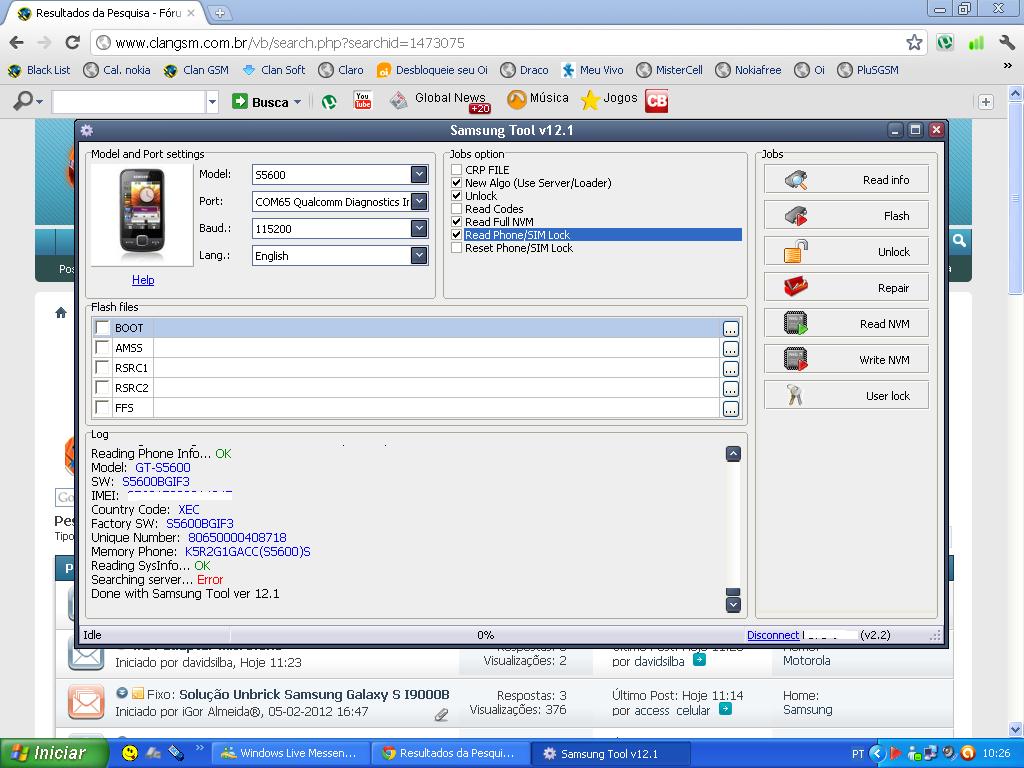Screen dimensions: 1024x768
Task: Click the Write NVM chip icon
Action: 796,359
